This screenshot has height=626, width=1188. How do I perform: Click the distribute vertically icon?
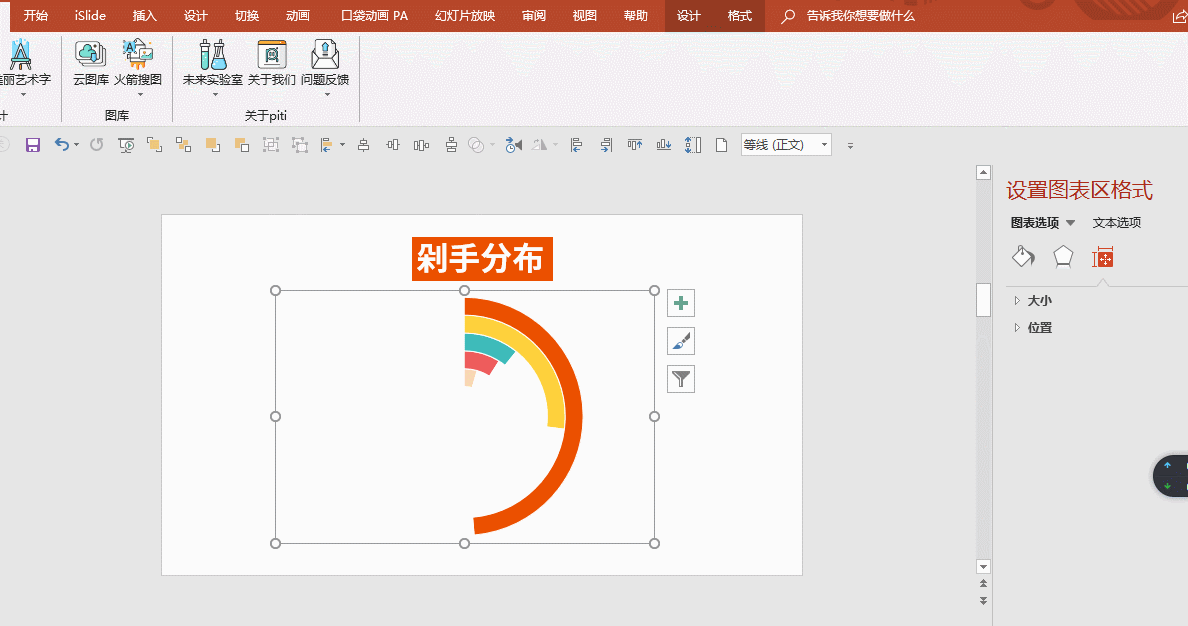pyautogui.click(x=451, y=145)
